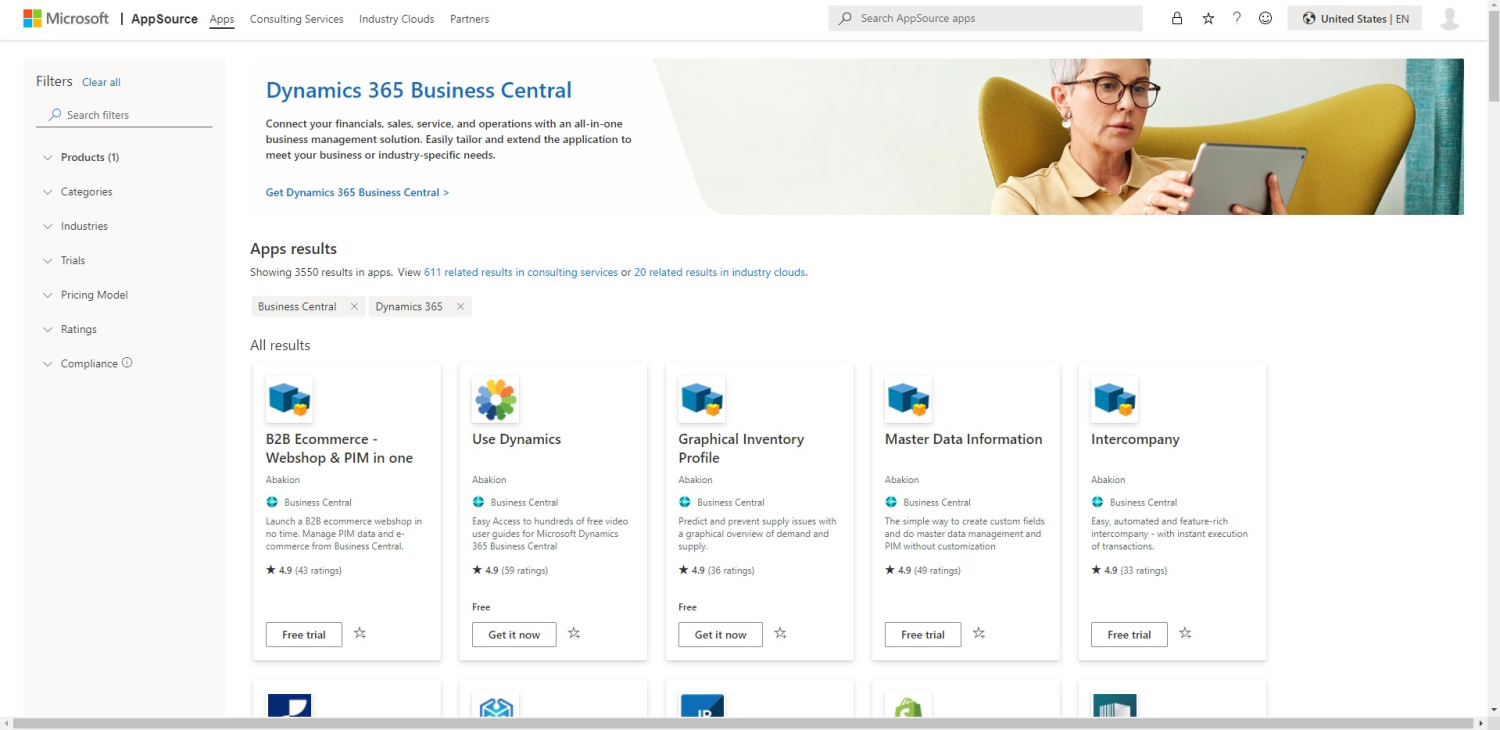This screenshot has height=730, width=1500.
Task: Save Master Data Information using its star outline
Action: click(x=979, y=632)
